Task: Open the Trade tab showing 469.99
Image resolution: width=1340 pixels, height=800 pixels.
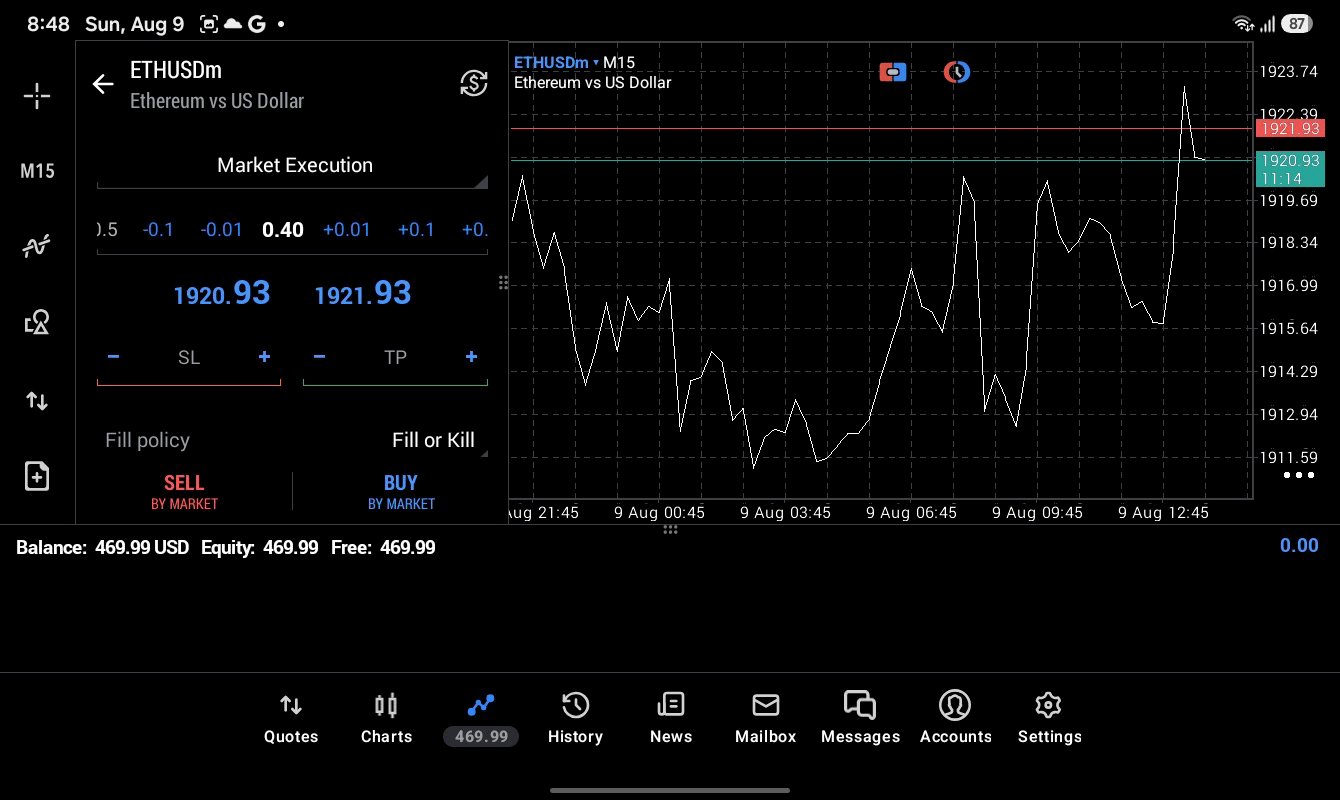Action: [481, 719]
